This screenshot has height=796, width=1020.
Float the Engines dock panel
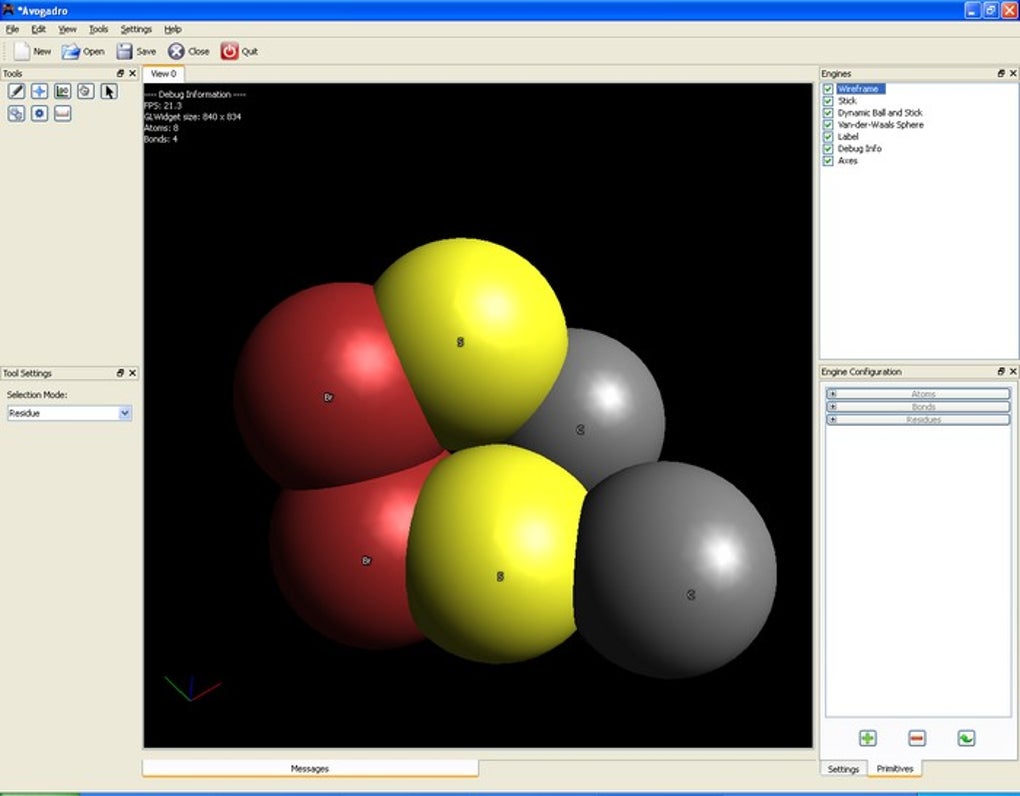pos(1001,73)
